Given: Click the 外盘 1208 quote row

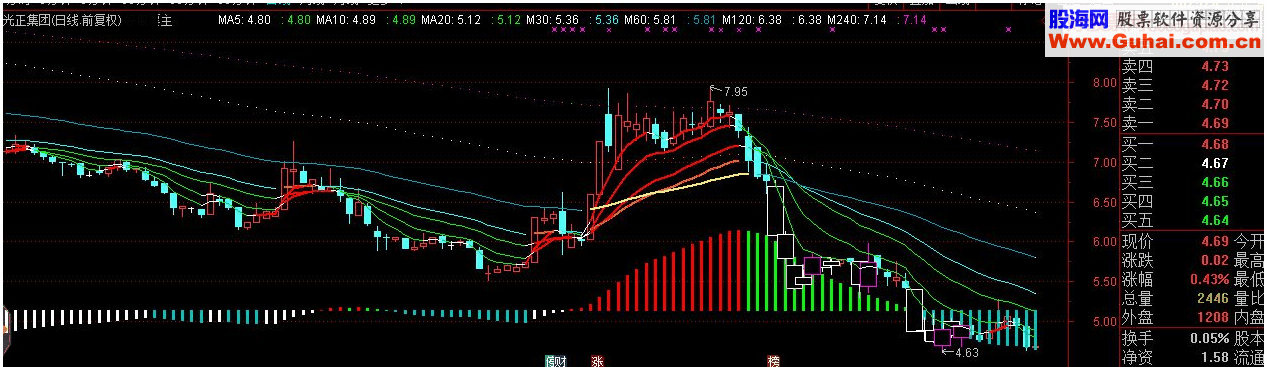Looking at the screenshot, I should [x=1175, y=317].
